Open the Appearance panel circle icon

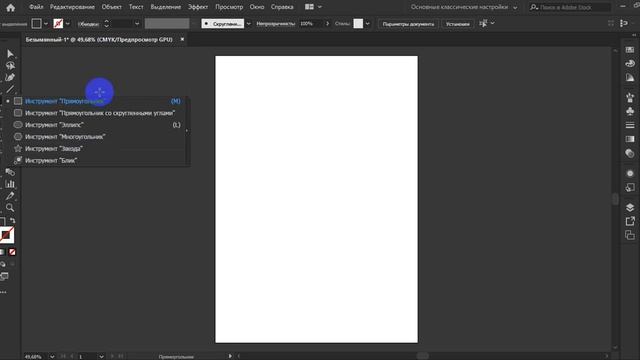coord(630,173)
